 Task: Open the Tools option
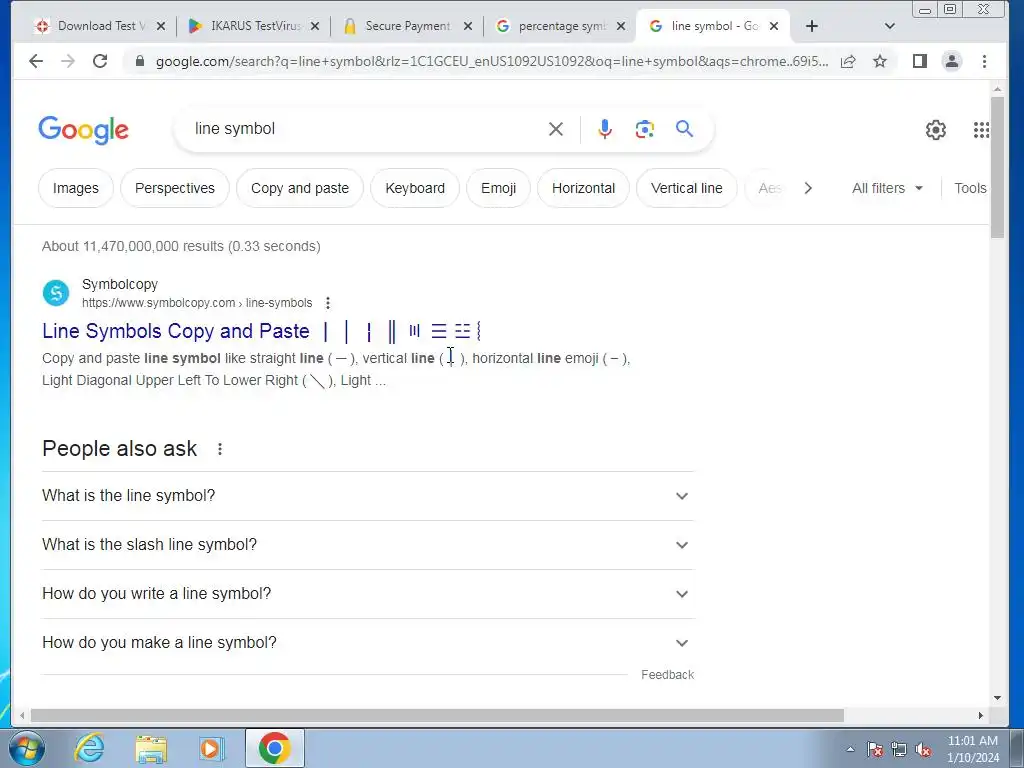tap(970, 188)
